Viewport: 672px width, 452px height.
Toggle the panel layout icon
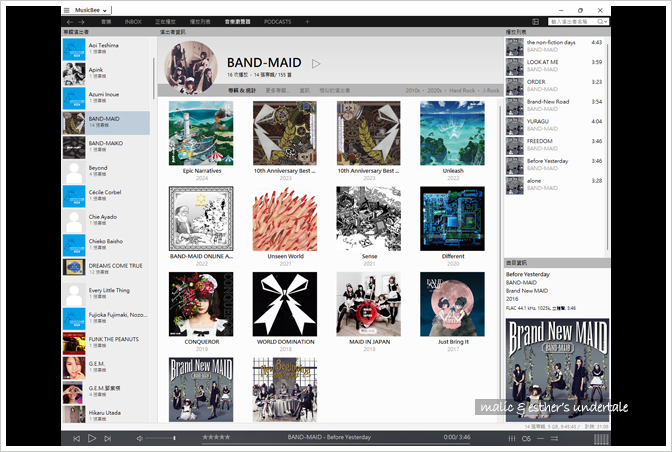[x=535, y=21]
